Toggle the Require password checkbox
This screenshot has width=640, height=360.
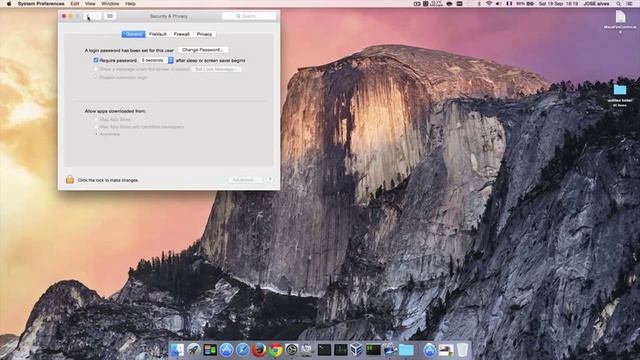96,60
